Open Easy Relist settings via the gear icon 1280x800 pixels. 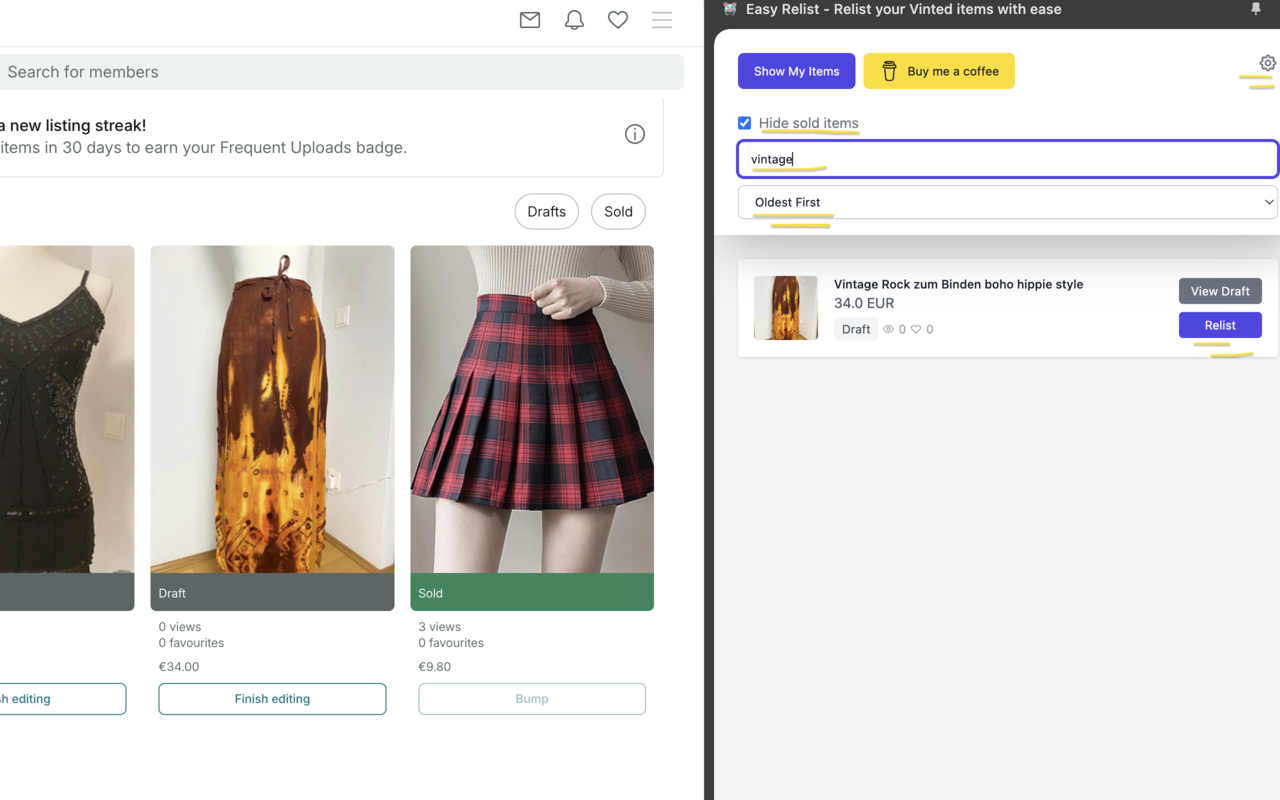[1267, 61]
